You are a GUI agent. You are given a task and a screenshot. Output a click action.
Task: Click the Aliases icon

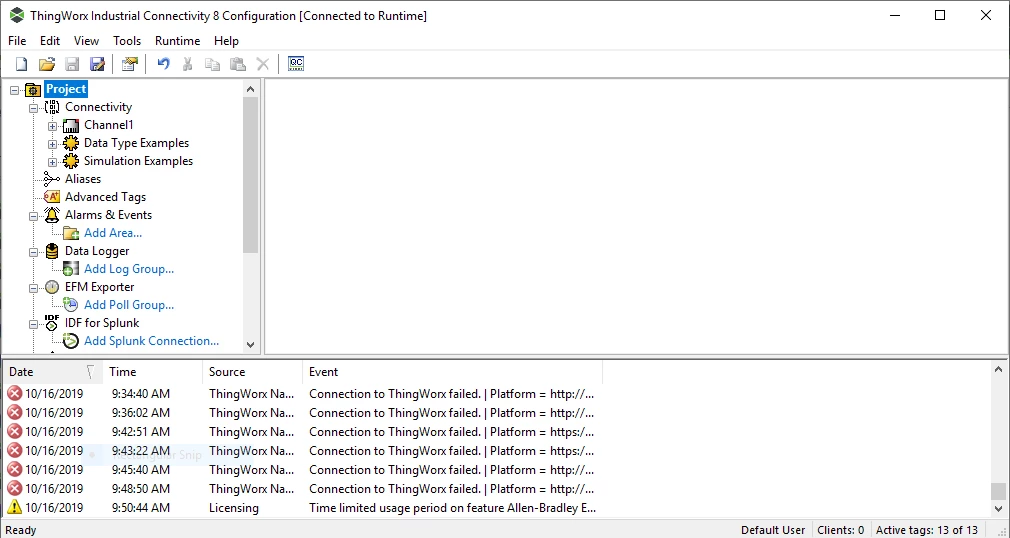[52, 179]
